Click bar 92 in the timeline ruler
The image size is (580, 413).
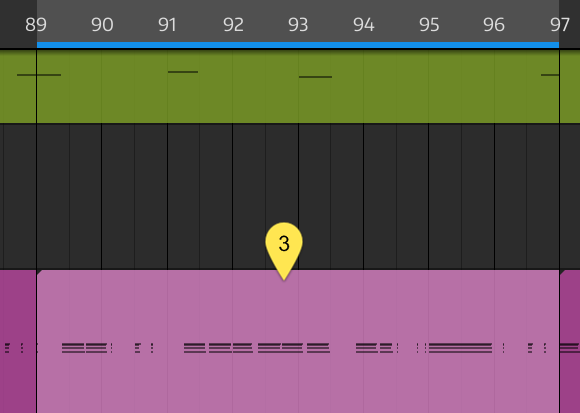[233, 25]
